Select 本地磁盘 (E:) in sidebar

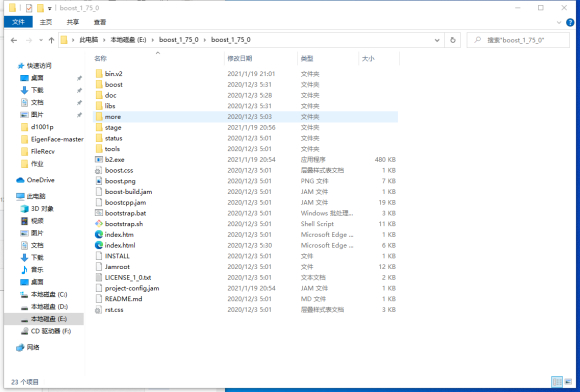pos(44,319)
